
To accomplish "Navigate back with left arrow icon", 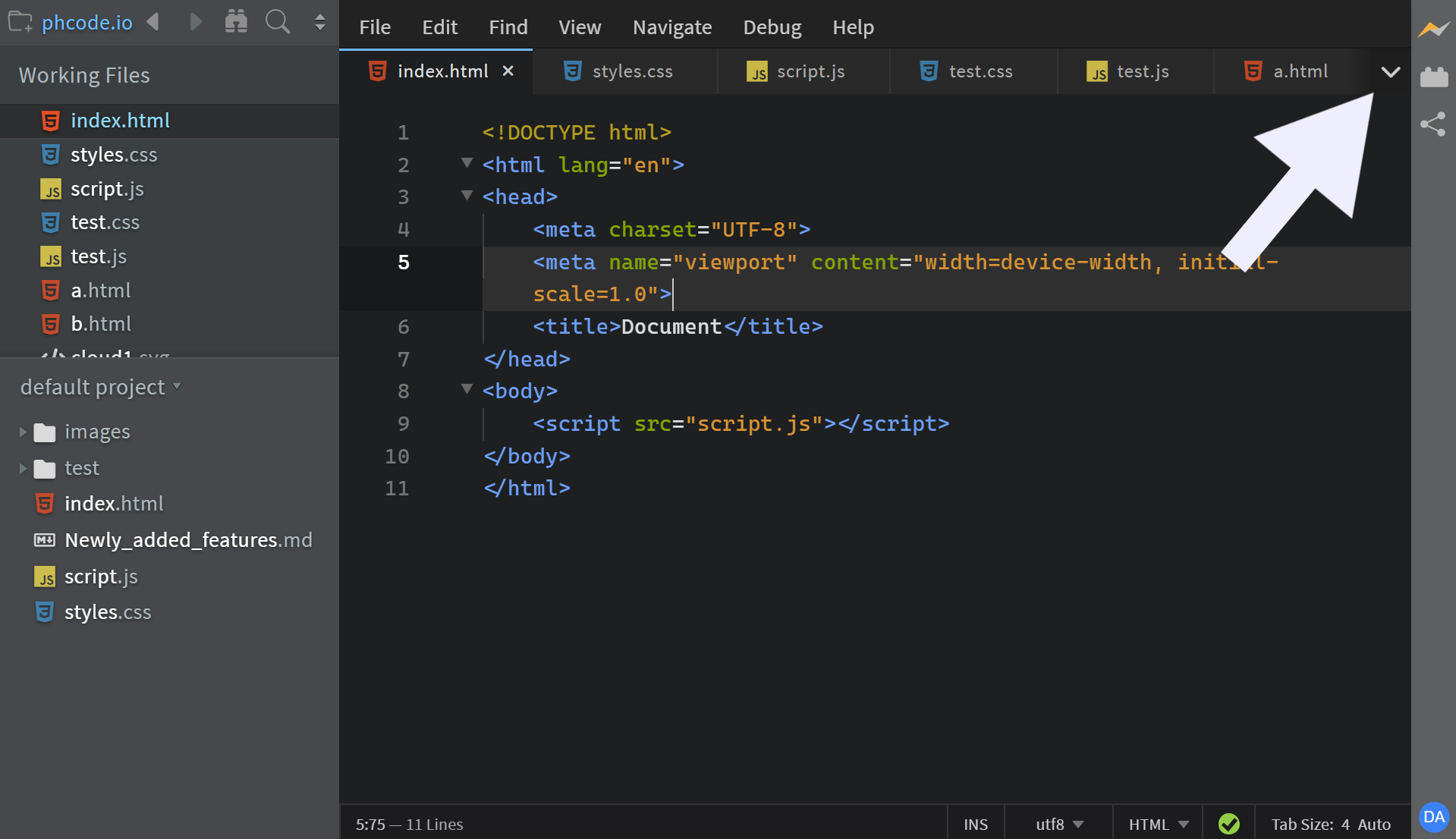I will 153,22.
